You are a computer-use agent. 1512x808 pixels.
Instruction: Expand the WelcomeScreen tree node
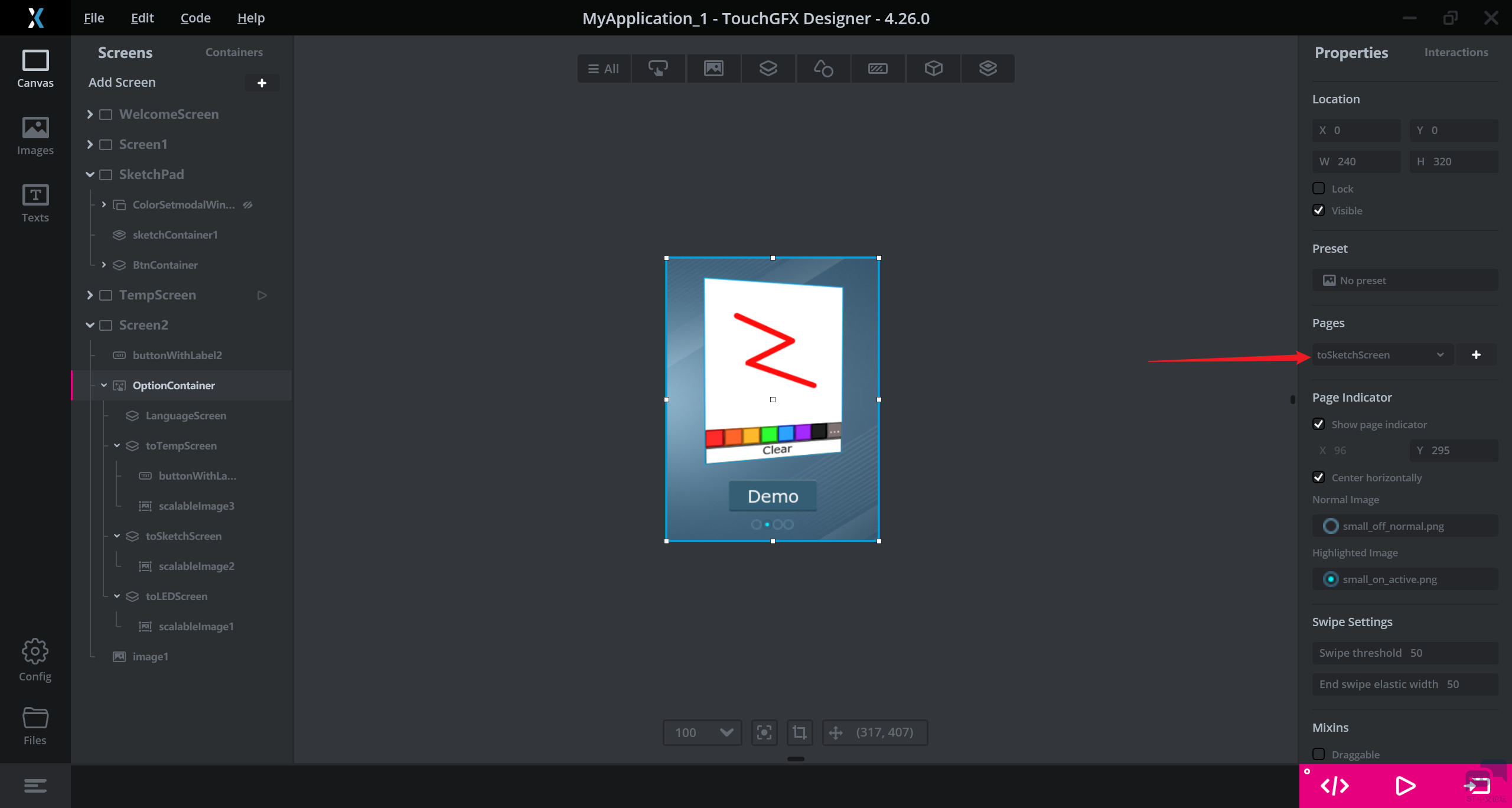[x=90, y=114]
